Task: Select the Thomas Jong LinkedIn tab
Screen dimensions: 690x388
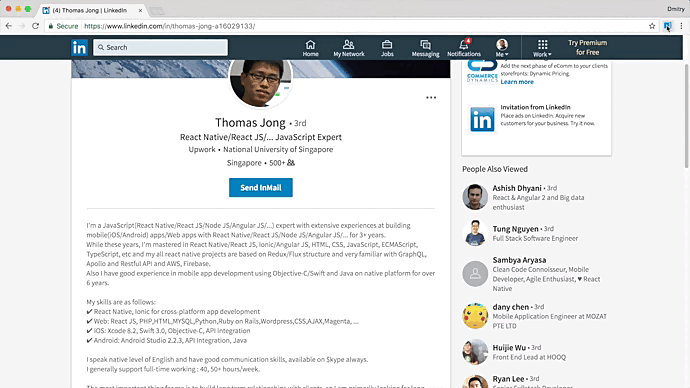Action: (90, 10)
